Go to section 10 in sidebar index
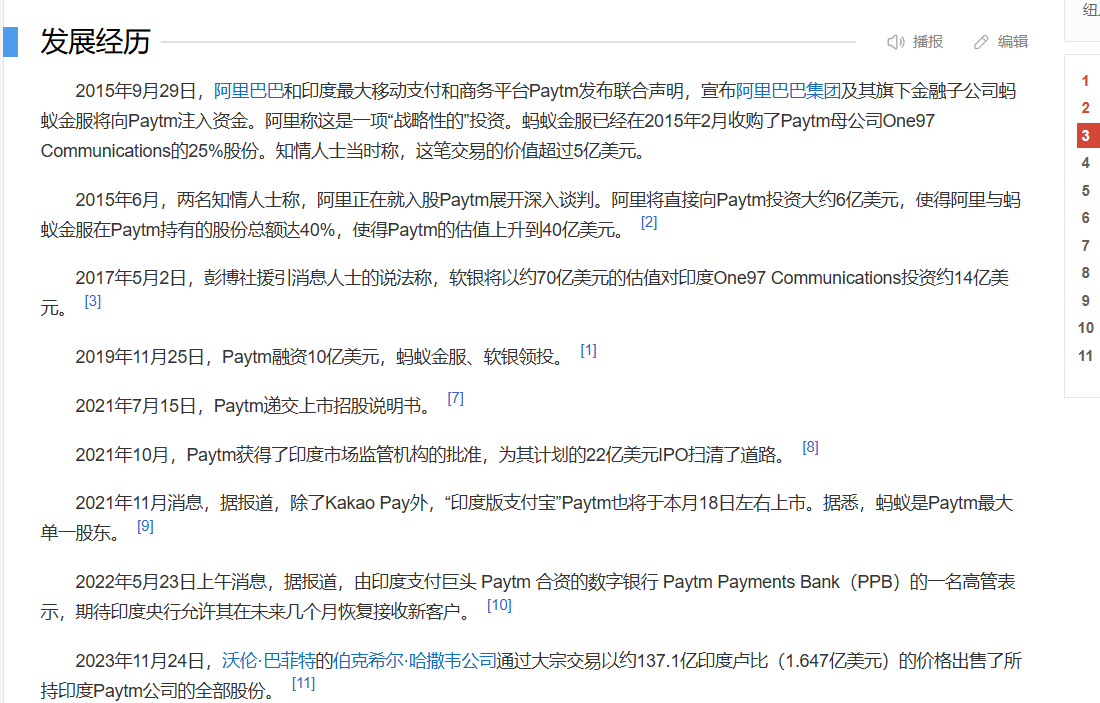This screenshot has height=703, width=1100. click(1086, 328)
